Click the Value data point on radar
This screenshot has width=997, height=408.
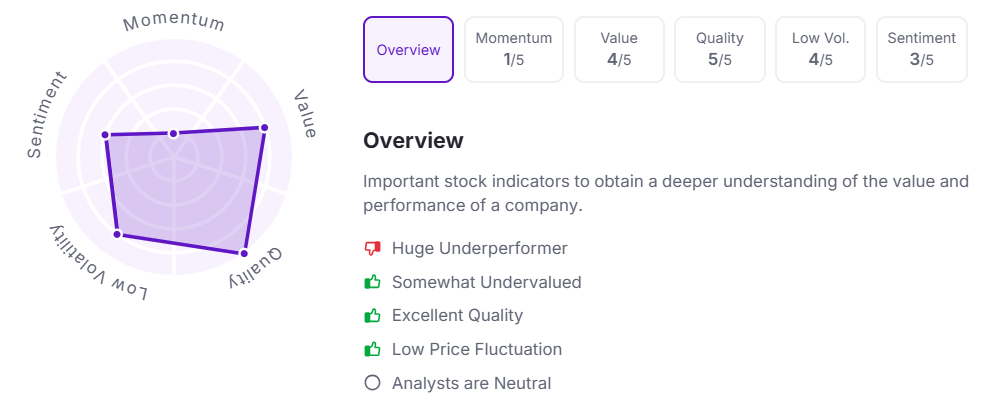[x=265, y=128]
